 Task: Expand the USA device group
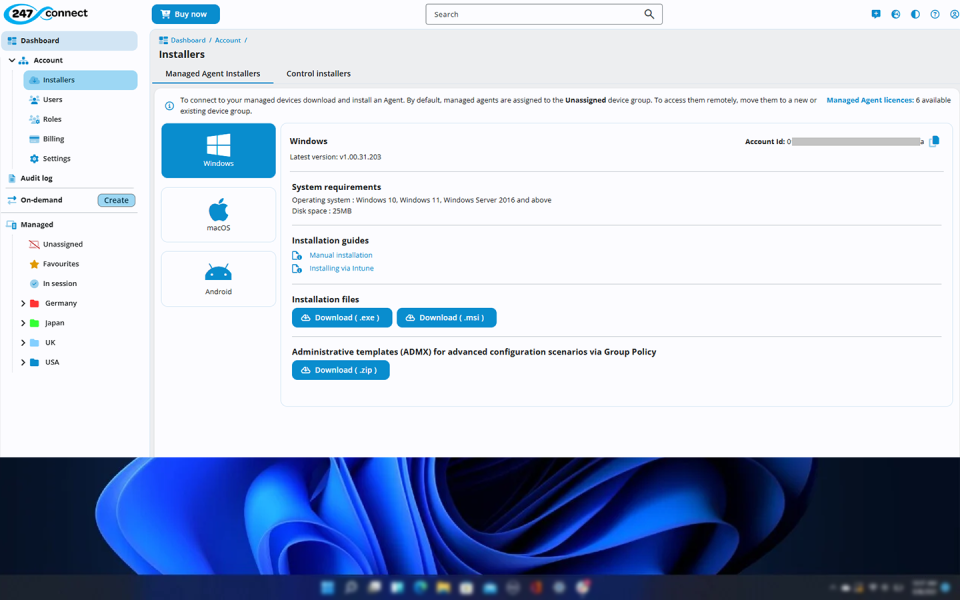[x=23, y=362]
